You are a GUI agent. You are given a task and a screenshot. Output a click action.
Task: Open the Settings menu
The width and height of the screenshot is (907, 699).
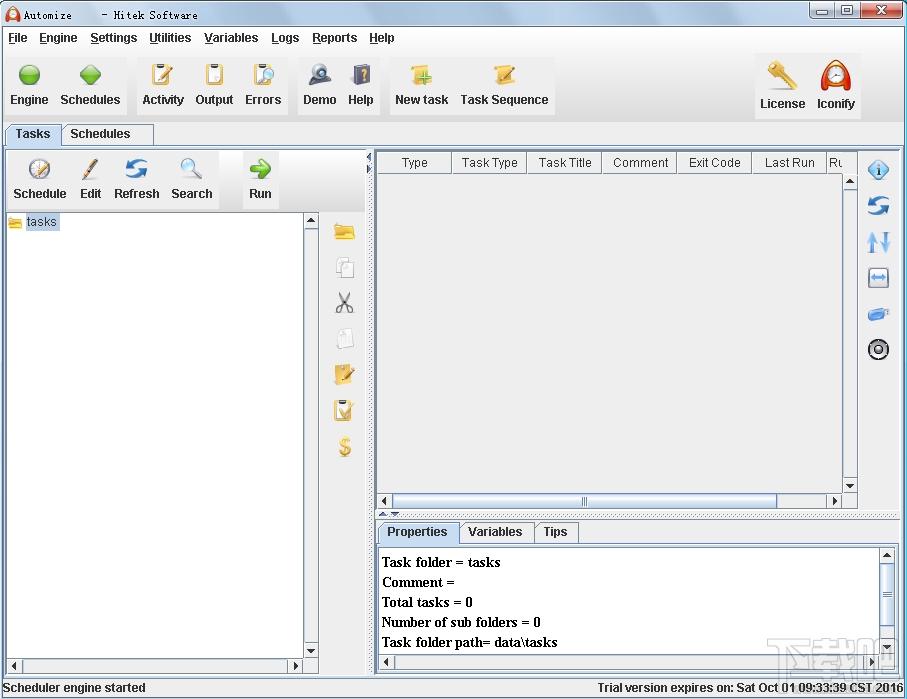click(113, 38)
